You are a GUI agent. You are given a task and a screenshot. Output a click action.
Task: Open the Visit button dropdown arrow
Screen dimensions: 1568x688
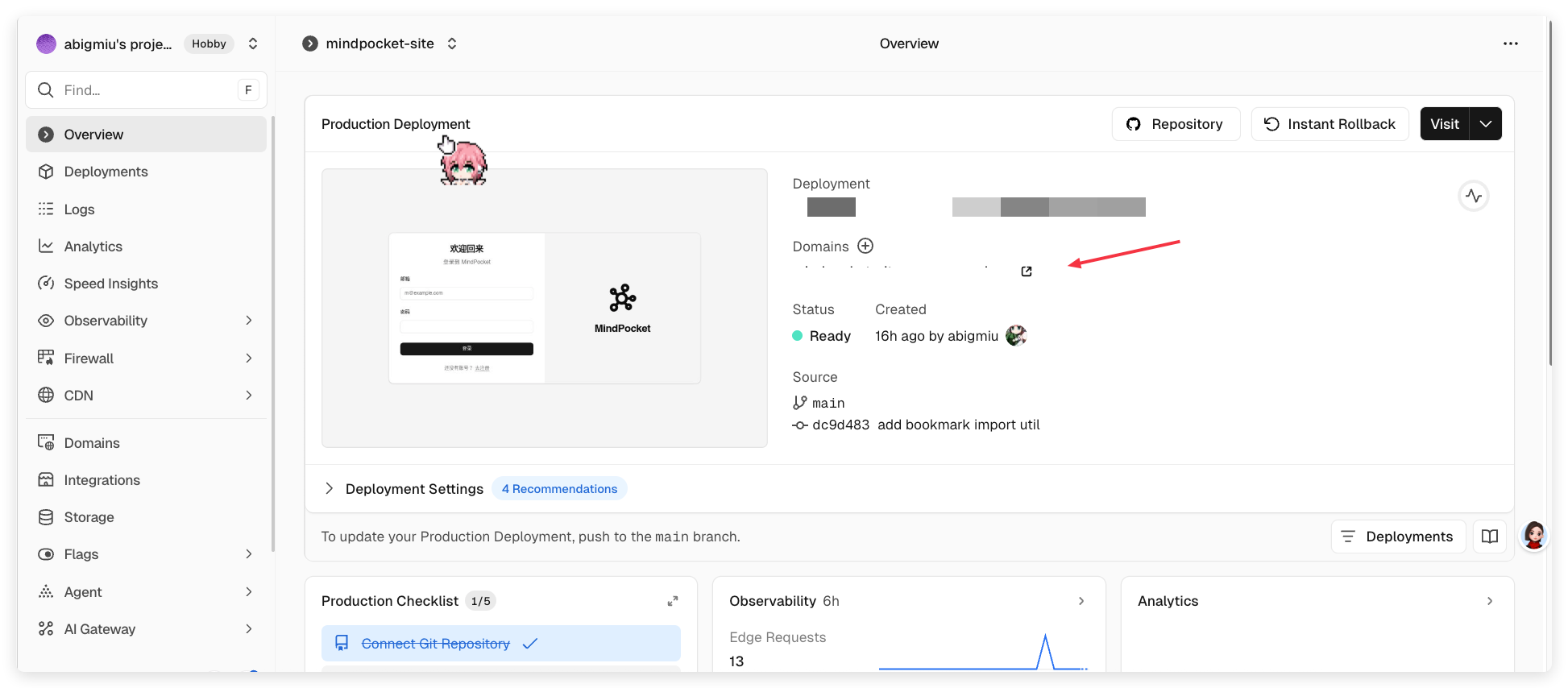[x=1485, y=124]
